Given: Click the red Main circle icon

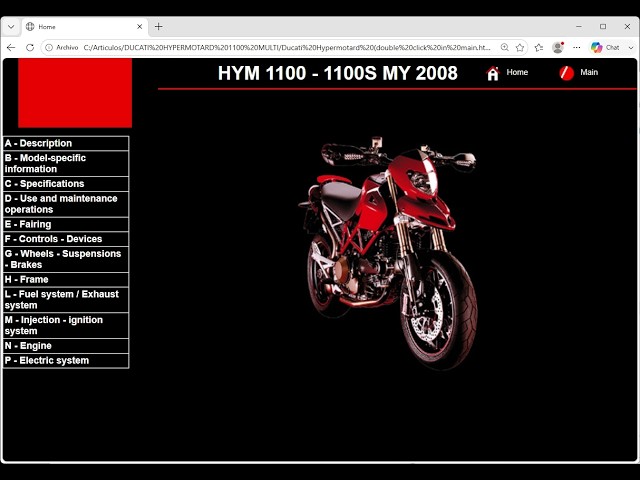Looking at the screenshot, I should pos(566,73).
